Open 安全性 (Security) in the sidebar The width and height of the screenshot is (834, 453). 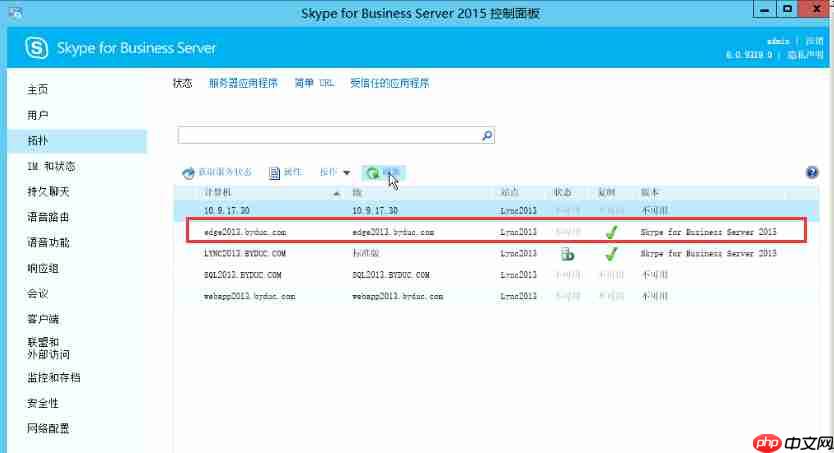click(43, 403)
